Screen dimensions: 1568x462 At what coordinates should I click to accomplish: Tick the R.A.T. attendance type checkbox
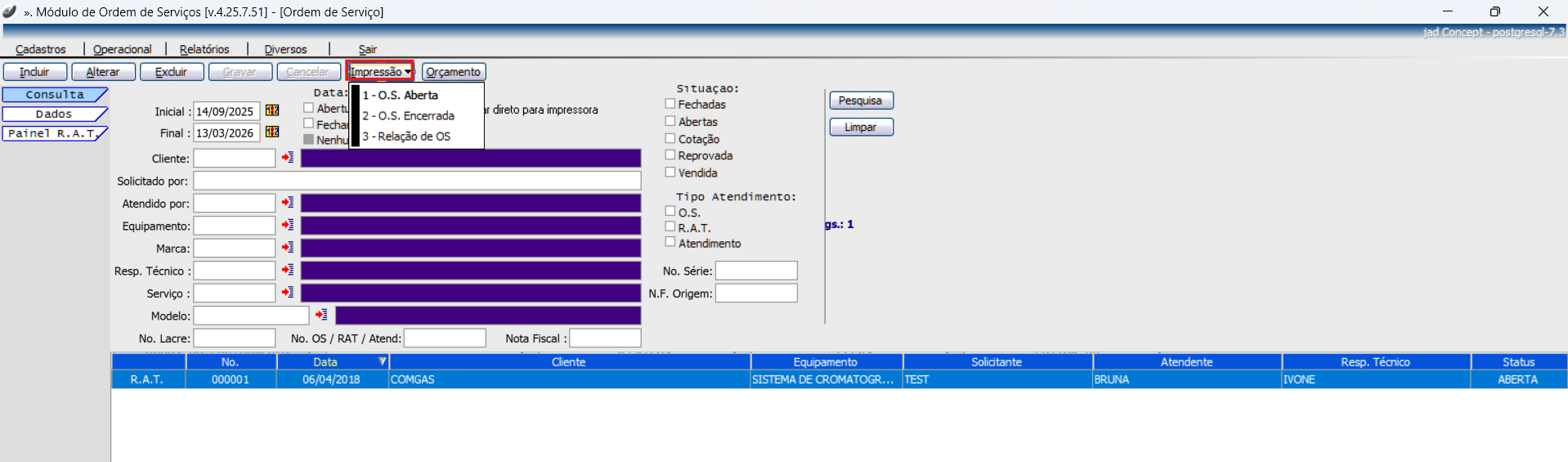coord(670,227)
